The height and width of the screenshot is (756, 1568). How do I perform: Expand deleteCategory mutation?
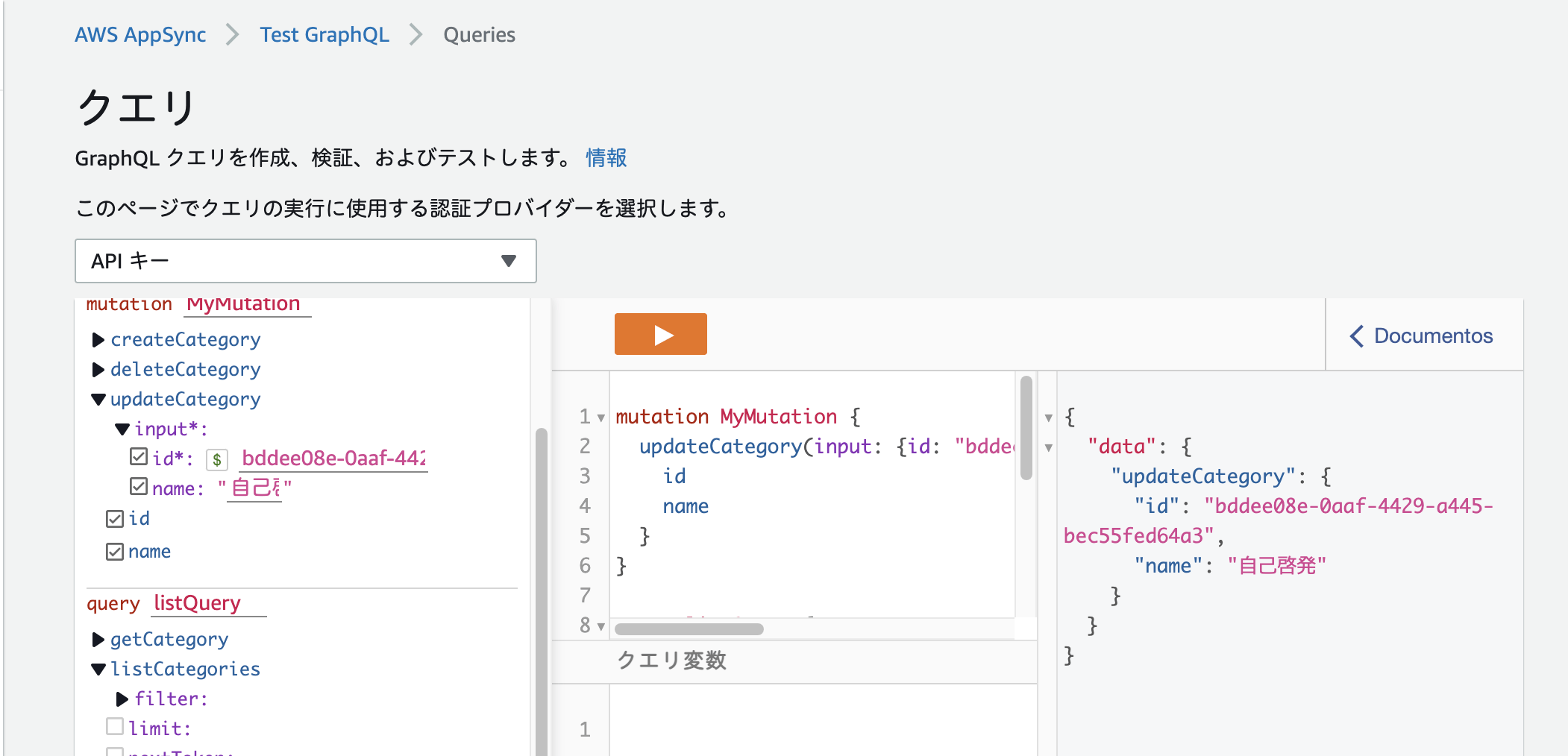click(98, 370)
